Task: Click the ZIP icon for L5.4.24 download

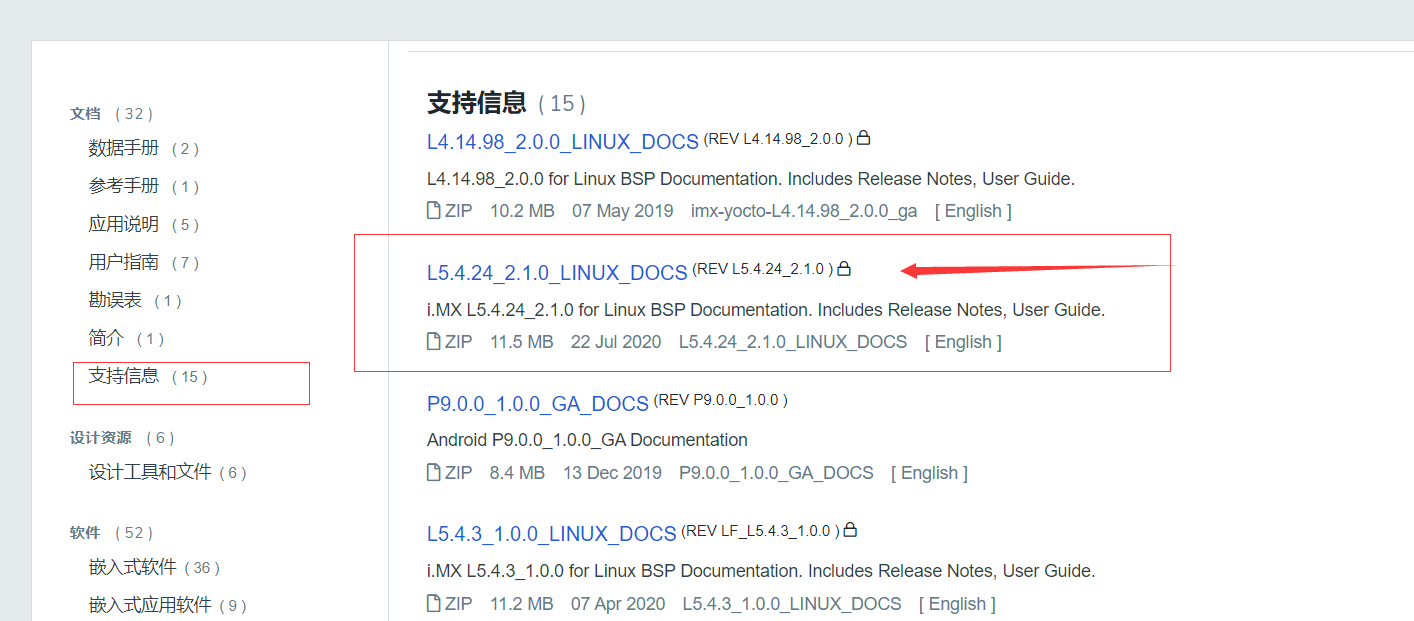Action: point(434,341)
